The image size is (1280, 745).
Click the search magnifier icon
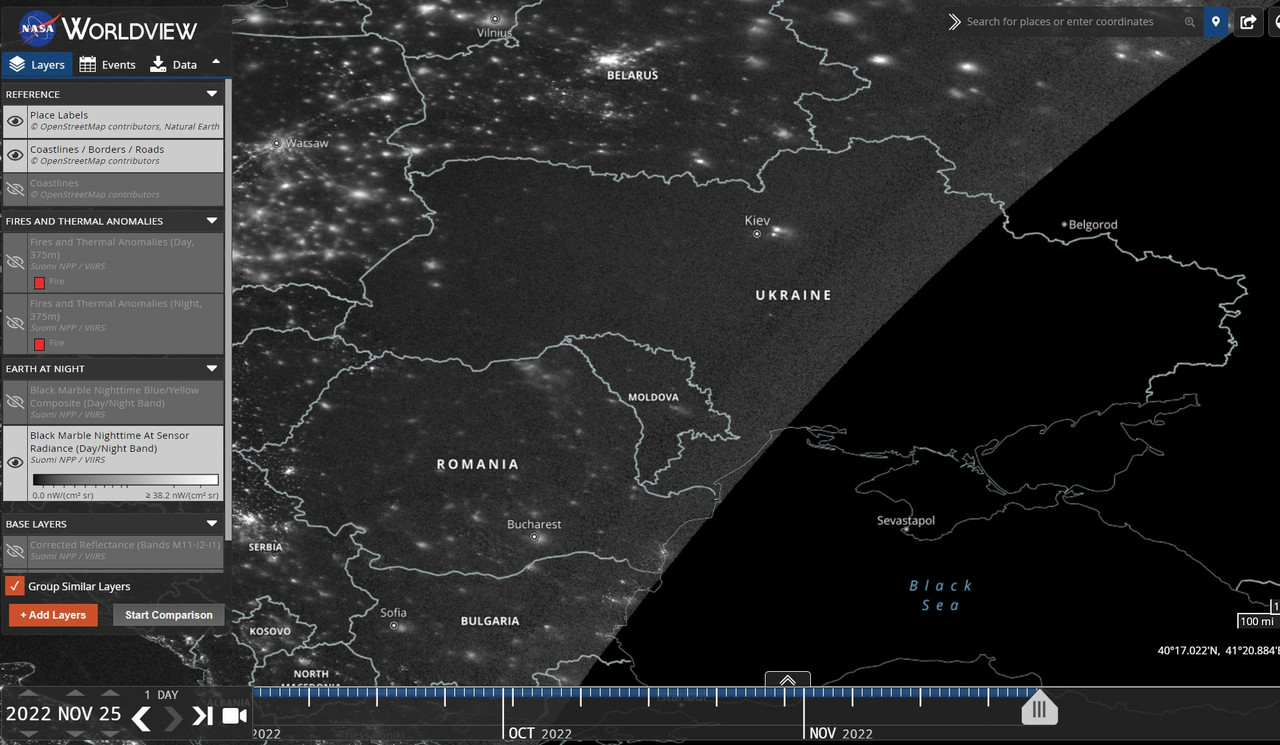click(x=1190, y=22)
